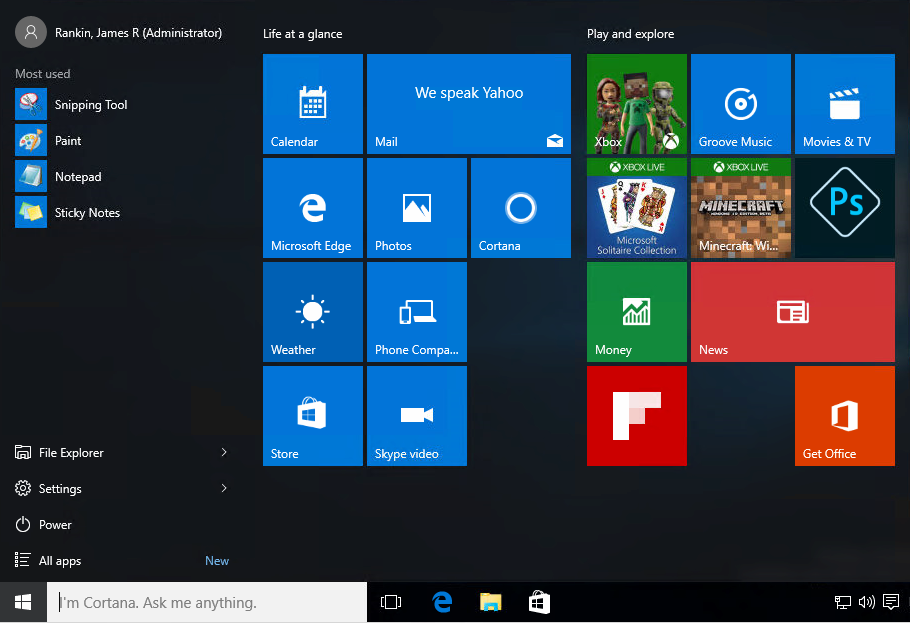Open network icon in system tray

[843, 602]
